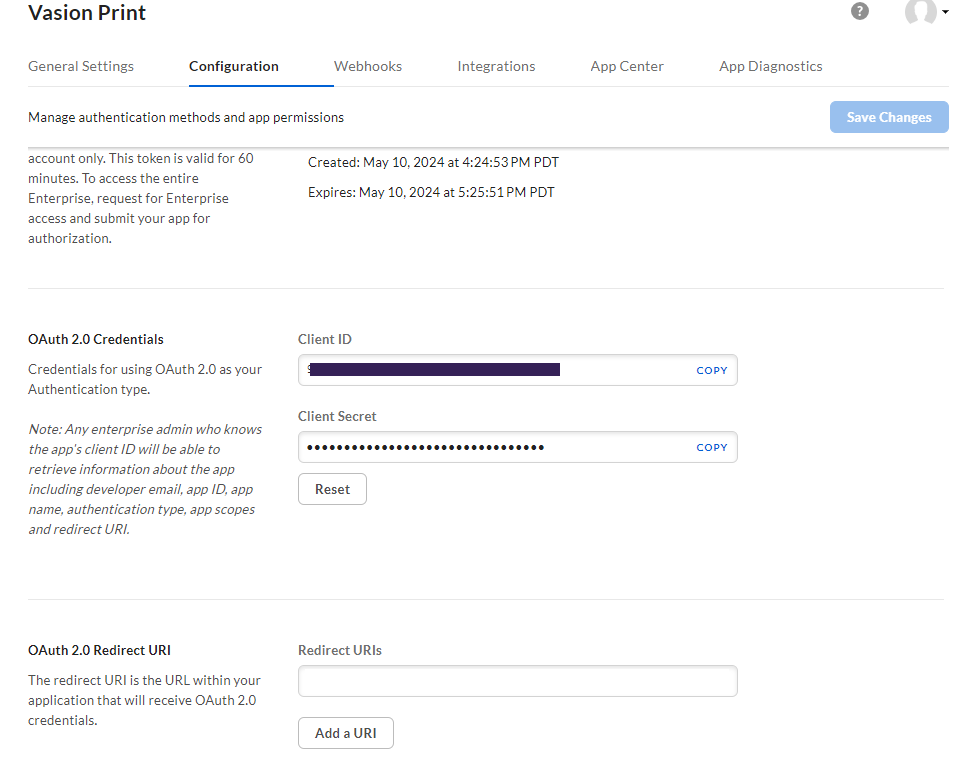This screenshot has width=958, height=763.
Task: Select the token Created date text
Action: 433,162
